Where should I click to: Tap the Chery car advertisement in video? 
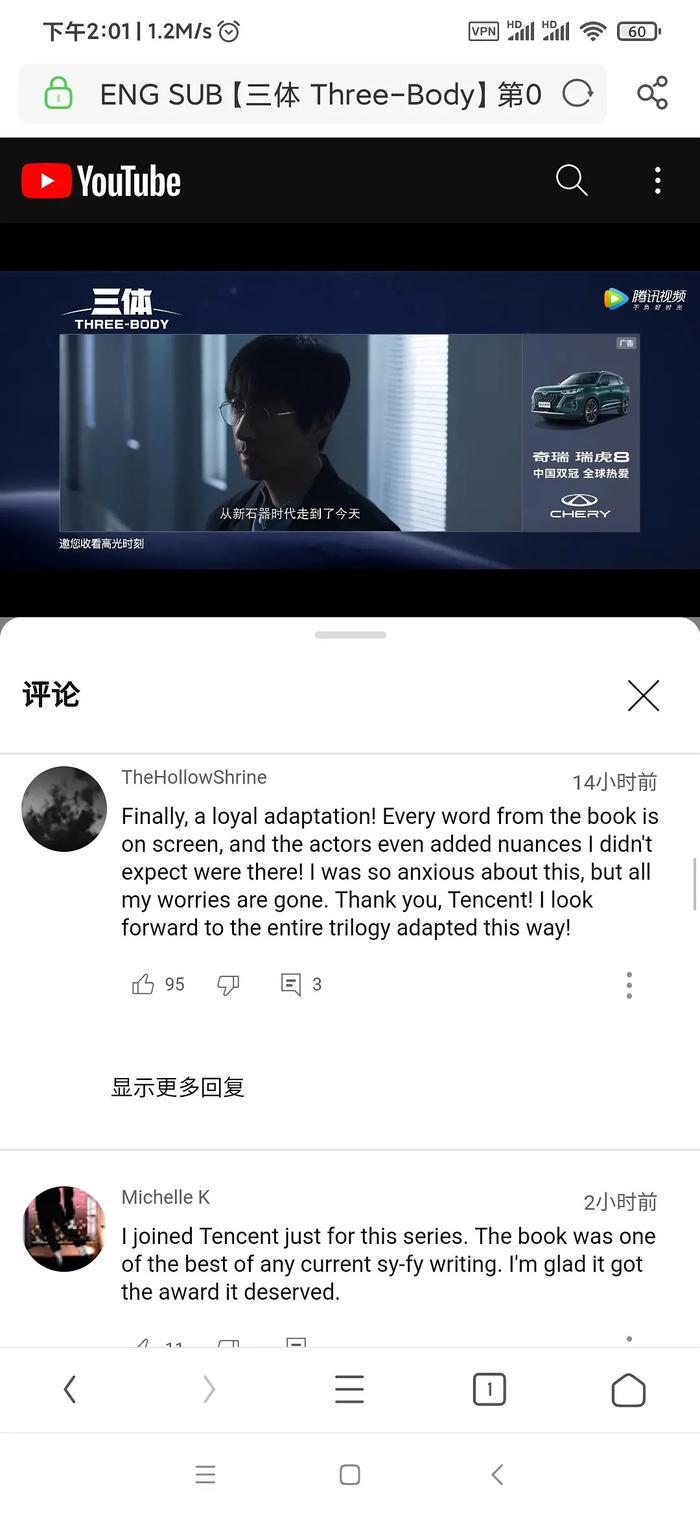(580, 433)
